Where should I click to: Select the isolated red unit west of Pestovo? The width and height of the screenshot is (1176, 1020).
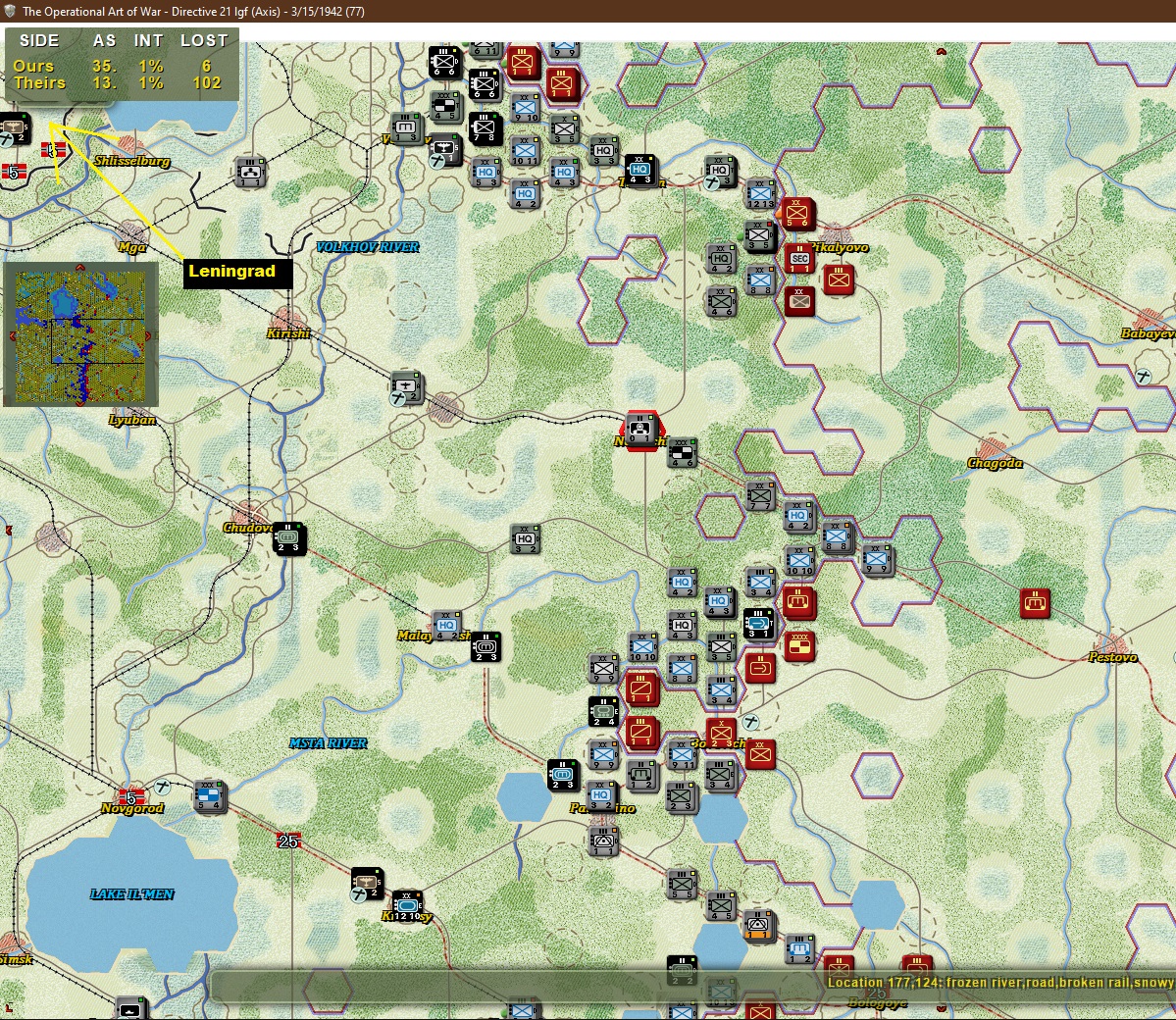[1035, 603]
